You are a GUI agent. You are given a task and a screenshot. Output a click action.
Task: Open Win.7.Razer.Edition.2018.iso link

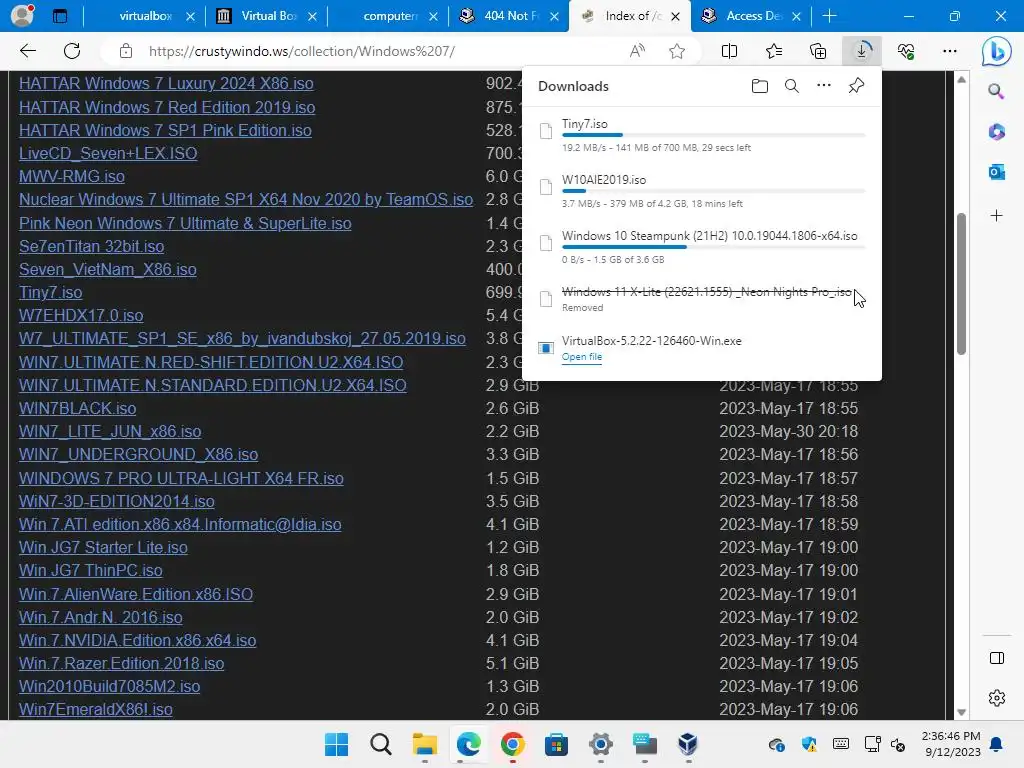pos(121,663)
